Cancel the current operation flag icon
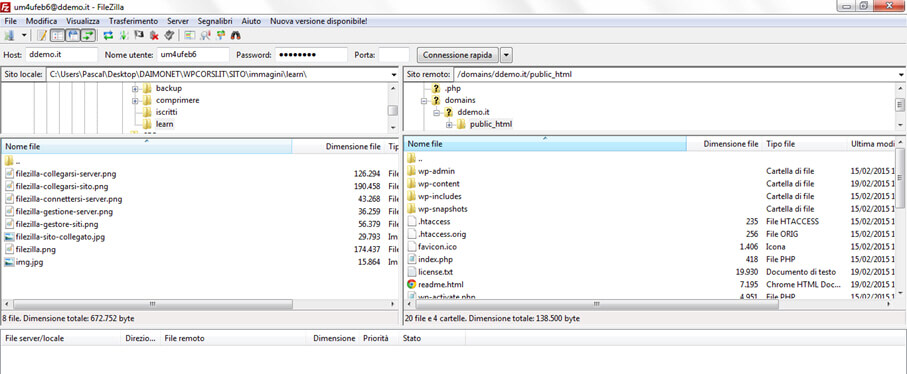The height and width of the screenshot is (374, 907). pyautogui.click(x=139, y=35)
